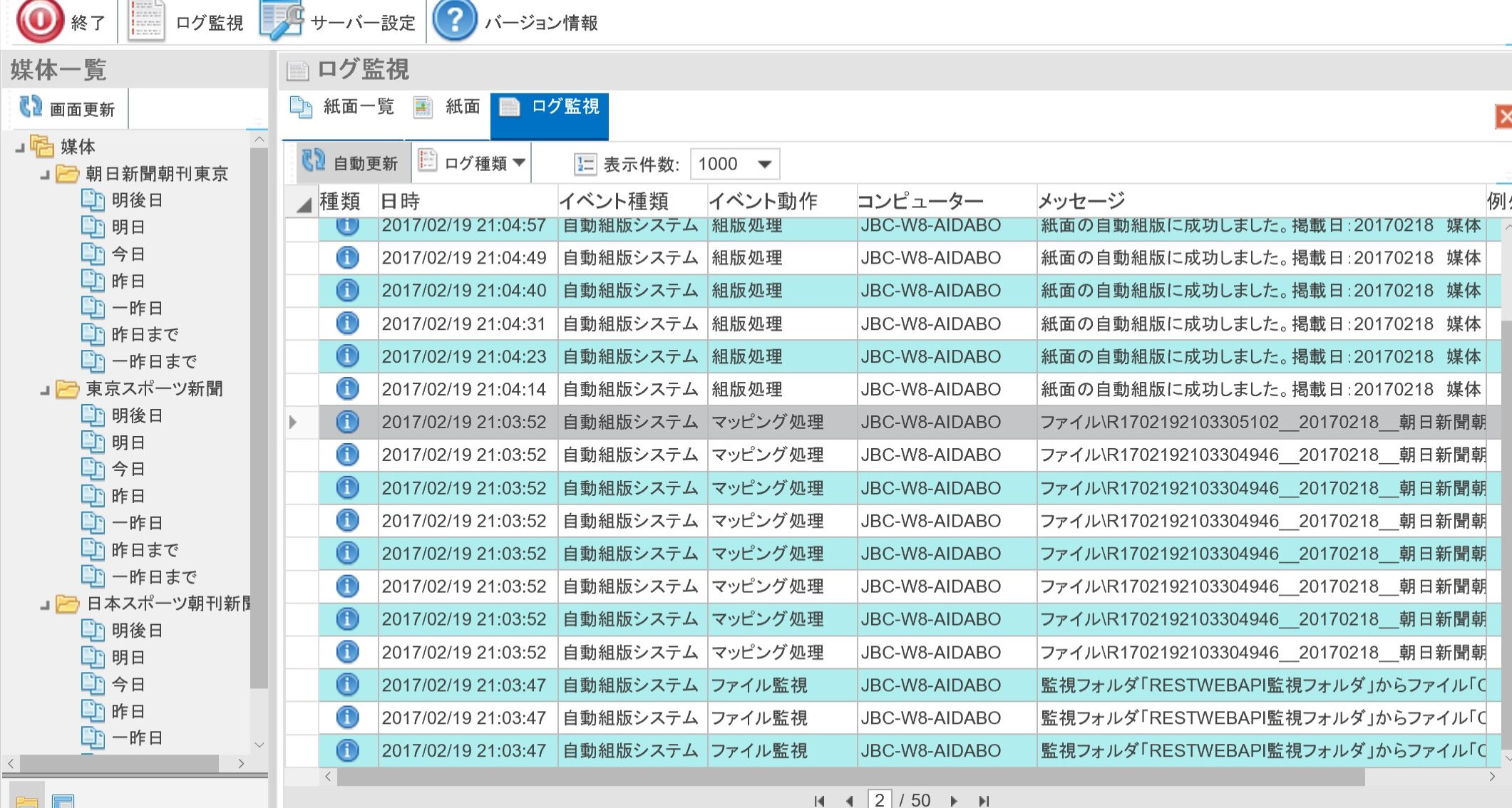Select 昨日まで under 朝日新聞朝刊東京

point(145,335)
